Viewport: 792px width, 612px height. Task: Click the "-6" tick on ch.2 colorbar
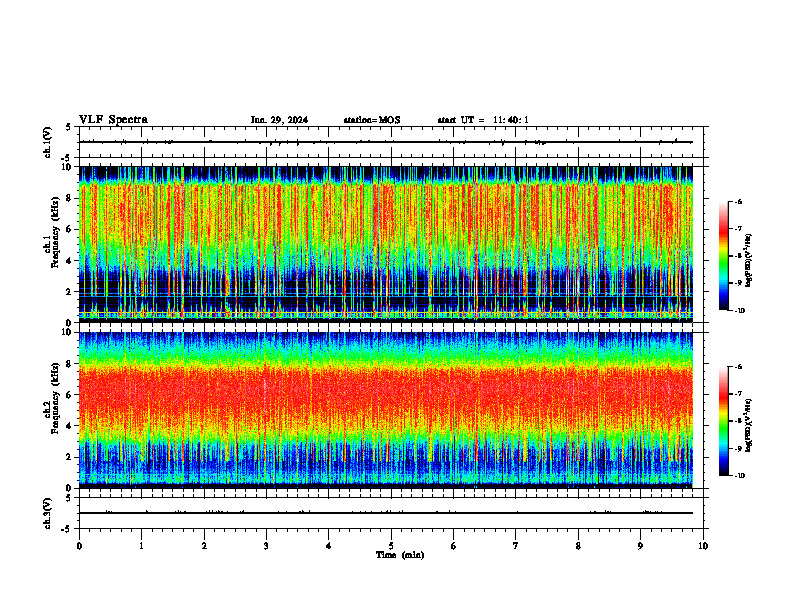tap(738, 367)
